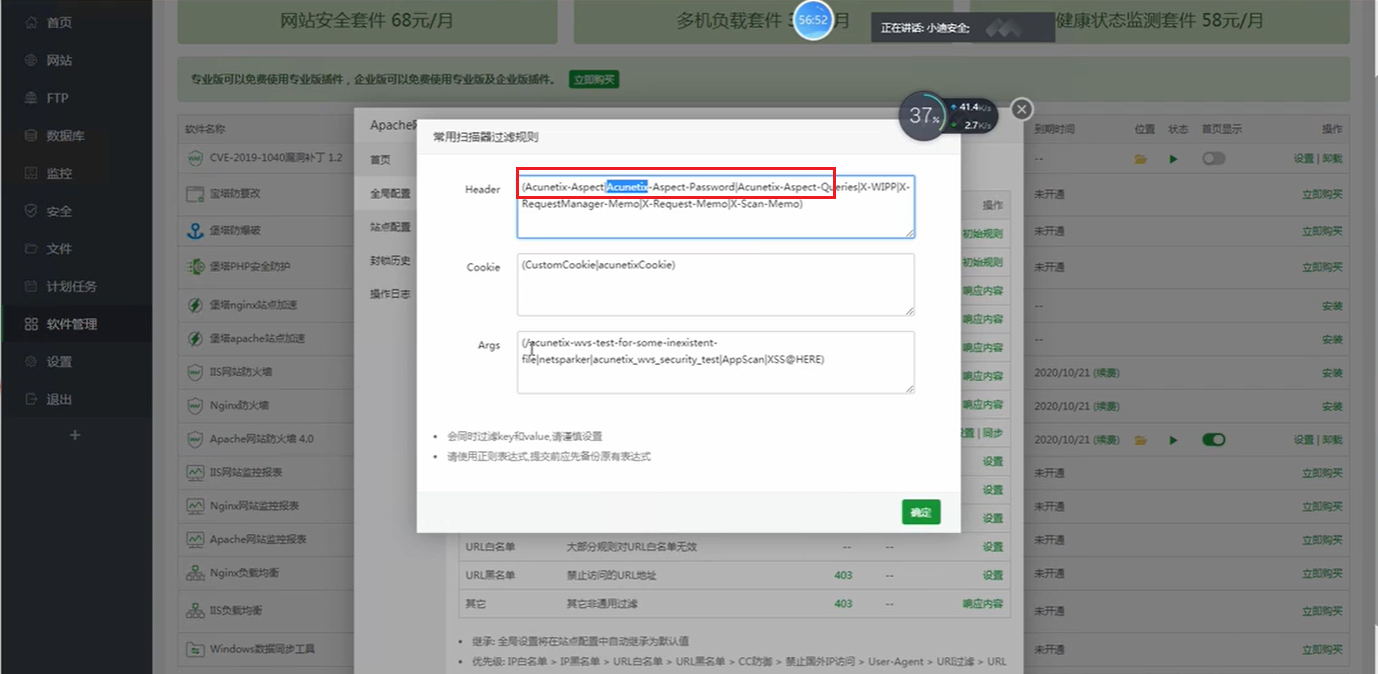Screen dimensions: 1378x674
Task: Click 响应内容 link in the 其它 row
Action: [x=982, y=604]
